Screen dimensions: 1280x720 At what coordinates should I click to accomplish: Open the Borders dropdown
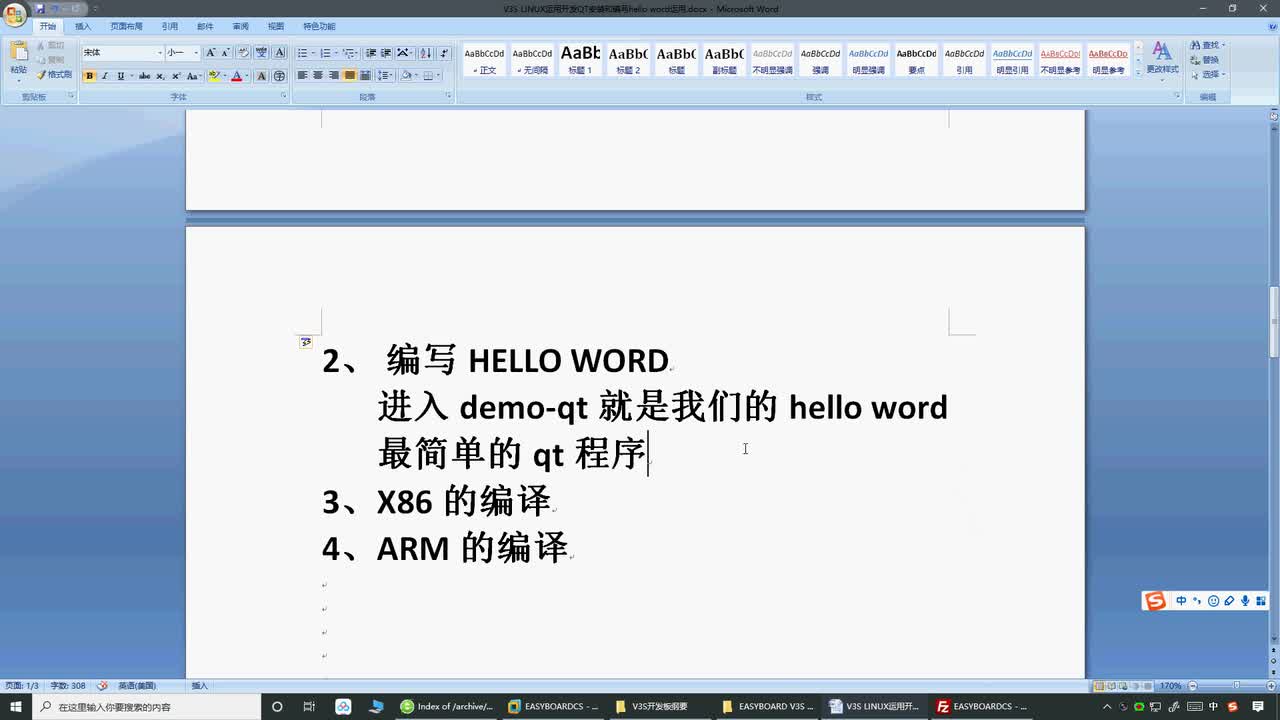coord(438,76)
